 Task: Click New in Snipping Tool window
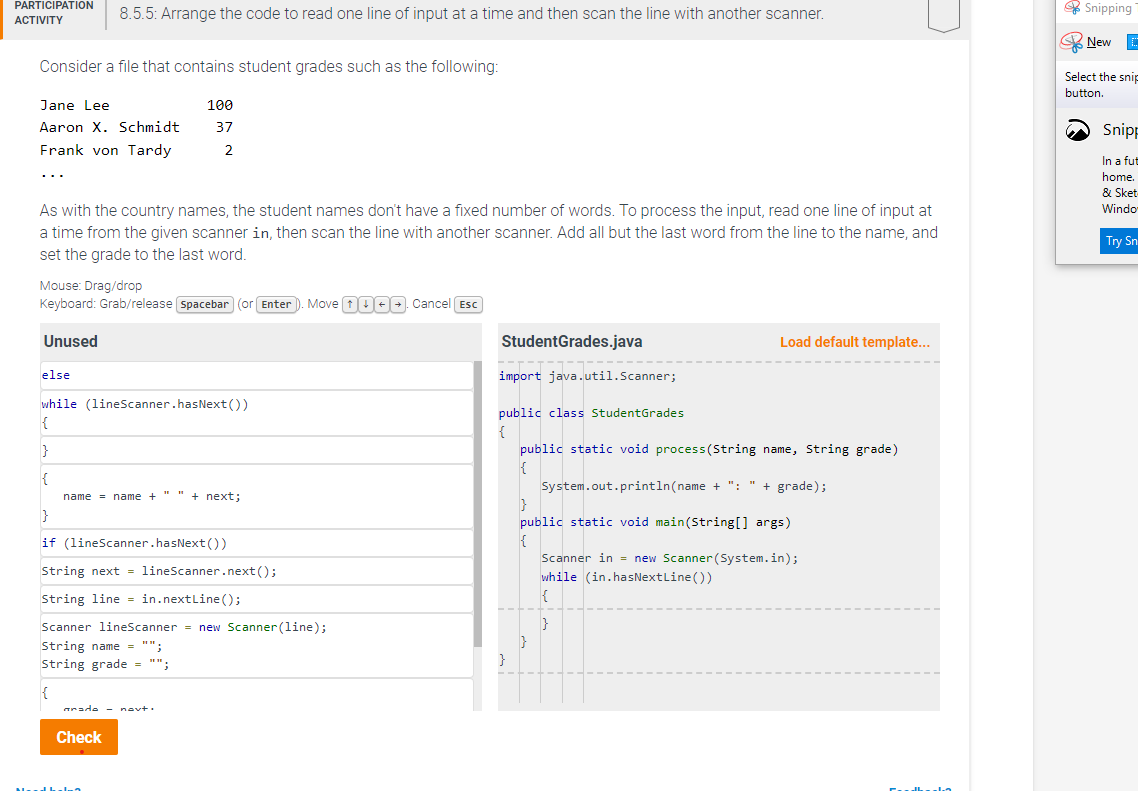click(x=1098, y=42)
